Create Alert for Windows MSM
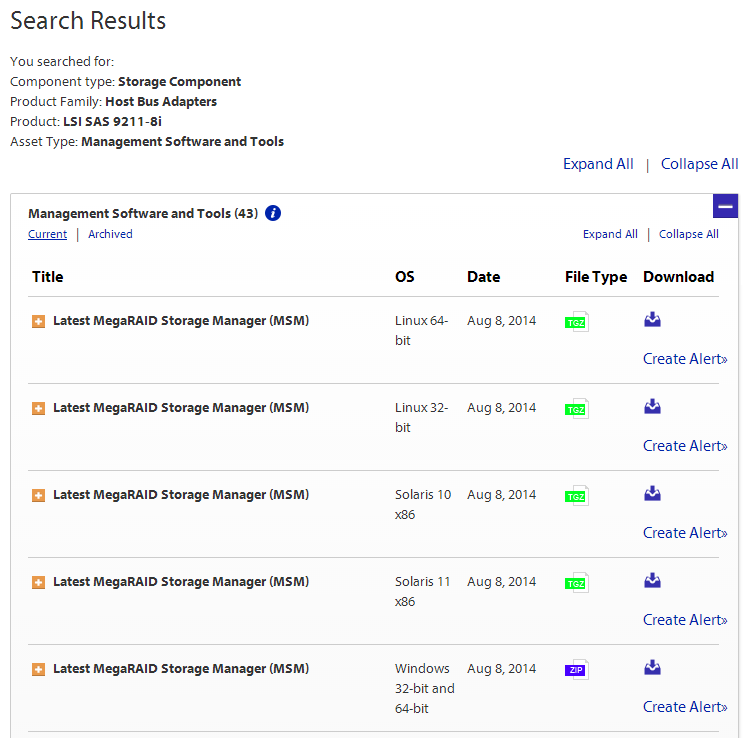Image resolution: width=749 pixels, height=738 pixels. (685, 706)
